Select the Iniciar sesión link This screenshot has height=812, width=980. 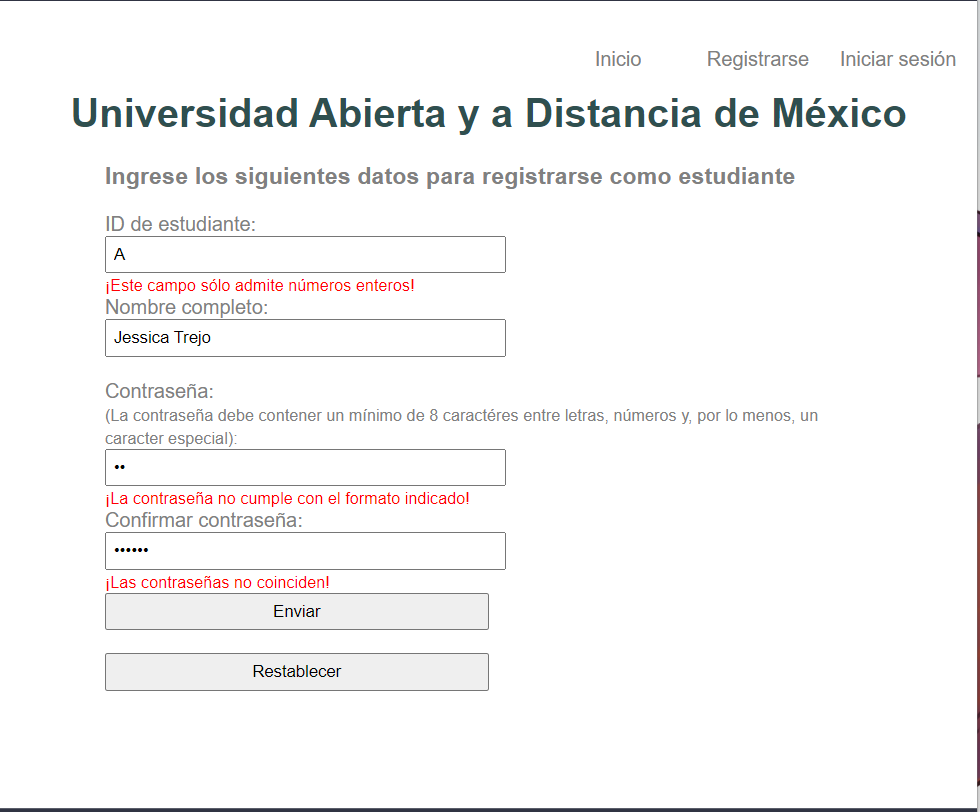[897, 59]
